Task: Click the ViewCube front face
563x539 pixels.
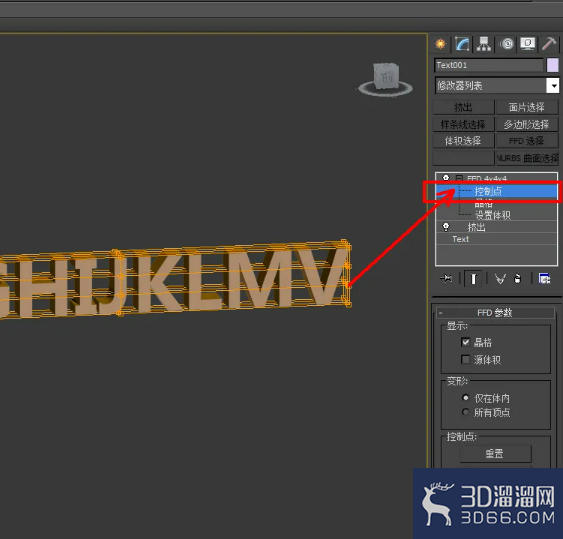Action: point(386,76)
